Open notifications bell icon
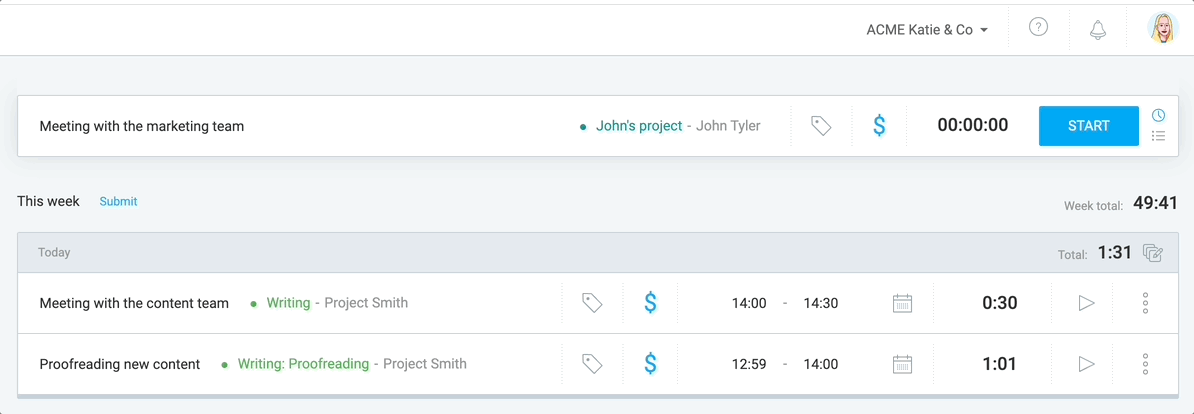The image size is (1194, 414). (x=1097, y=30)
